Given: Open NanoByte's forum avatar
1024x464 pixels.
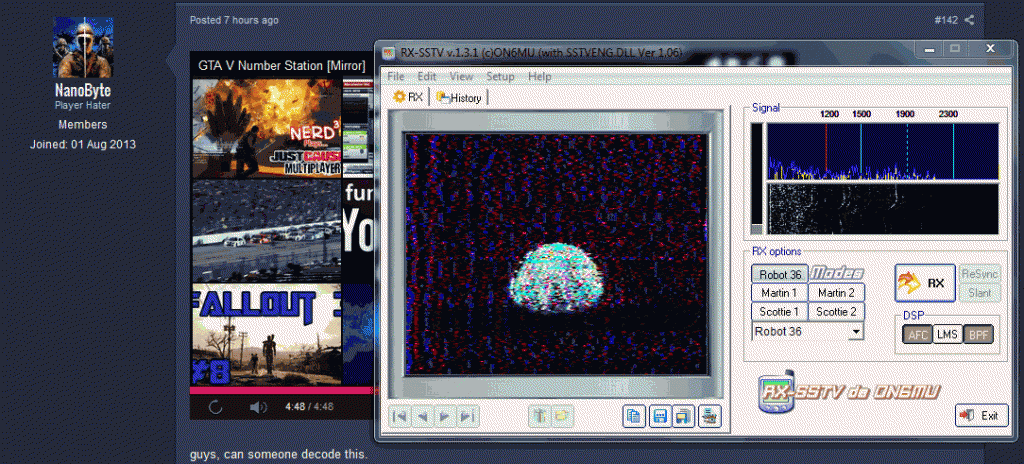Looking at the screenshot, I should (x=83, y=48).
